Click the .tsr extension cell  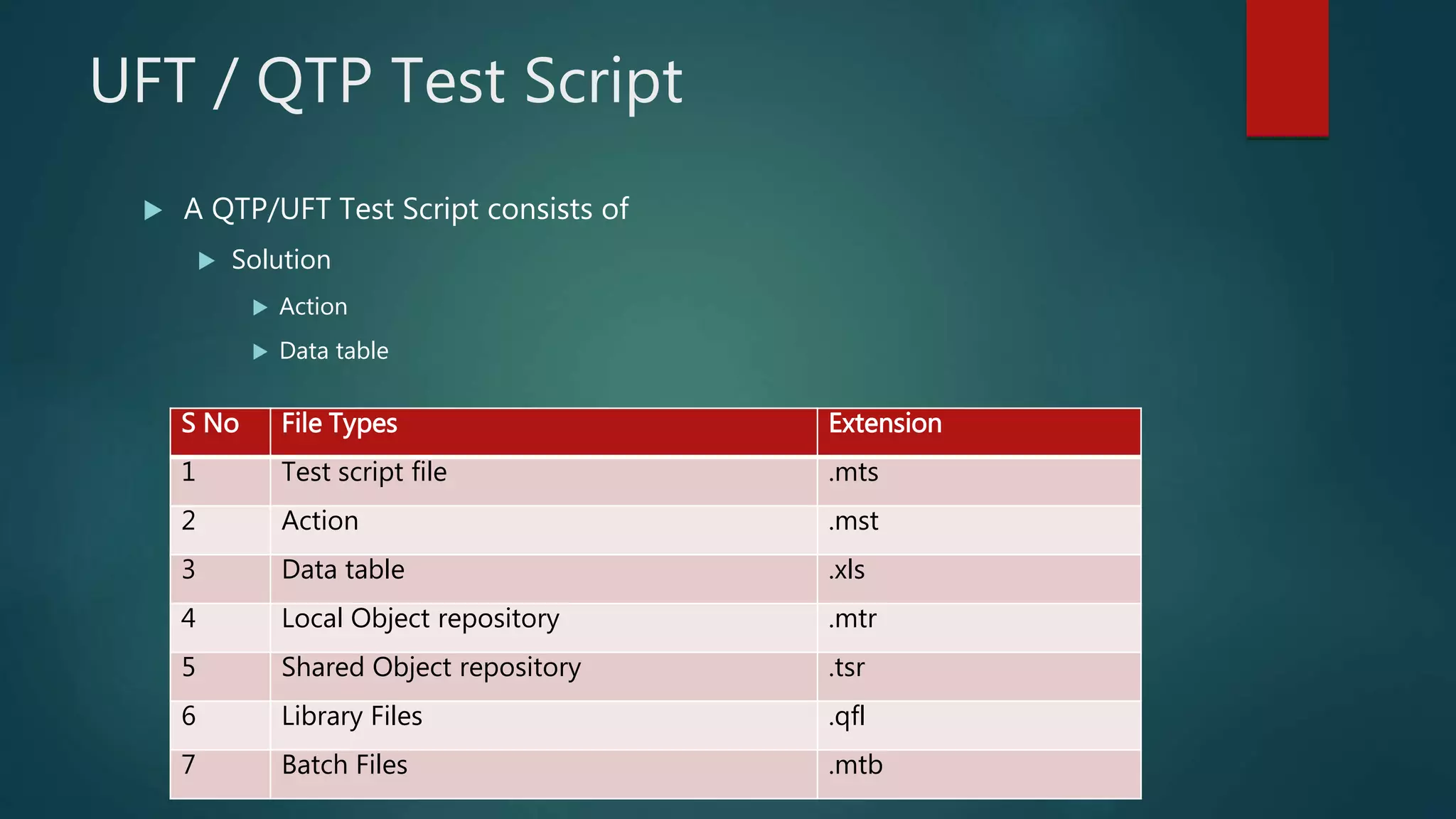point(979,677)
